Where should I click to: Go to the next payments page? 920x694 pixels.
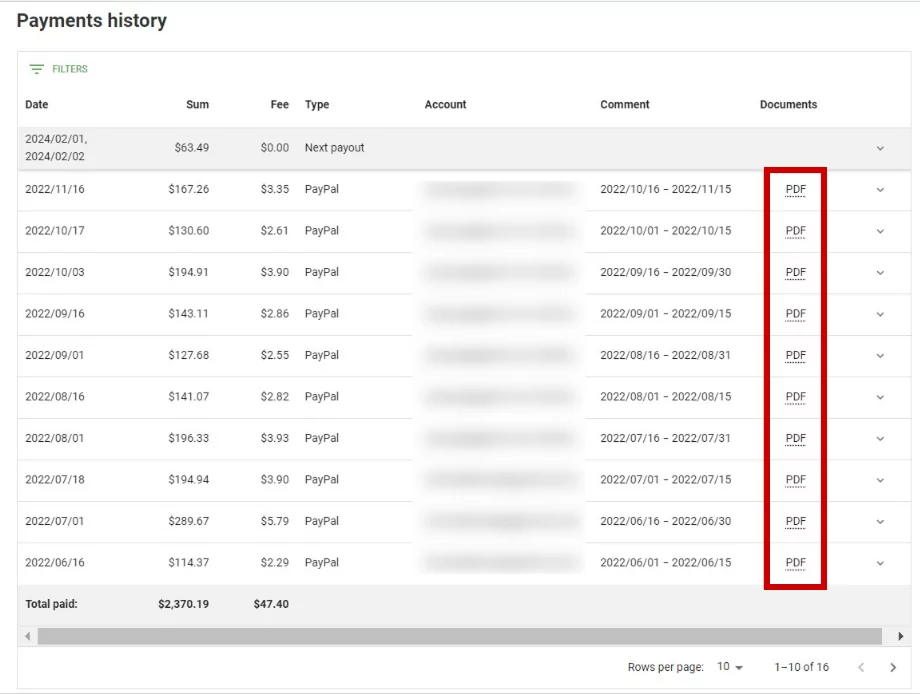click(x=891, y=667)
